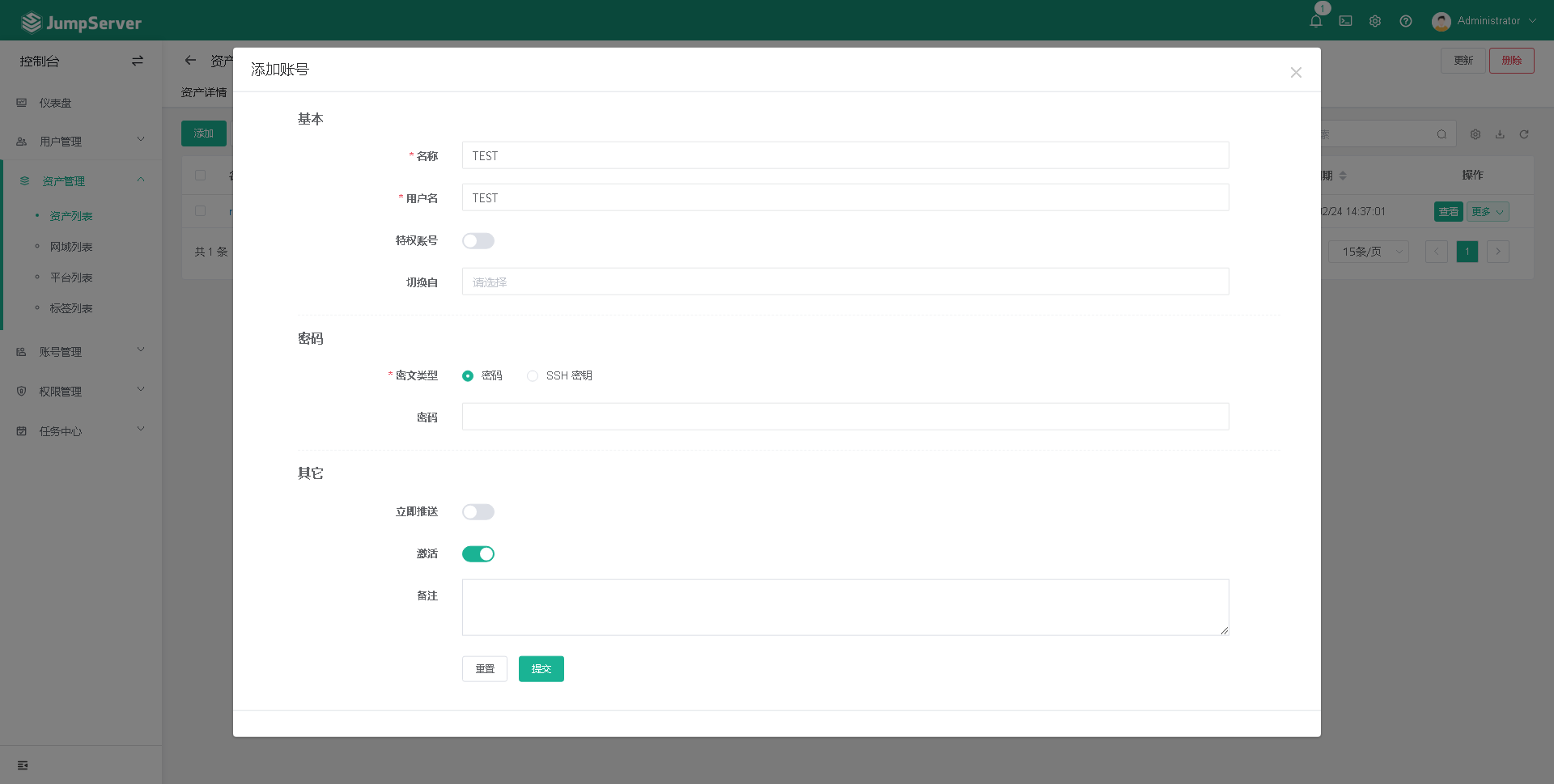Viewport: 1554px width, 784px height.
Task: Close the 添加账号 dialog
Action: [1296, 72]
